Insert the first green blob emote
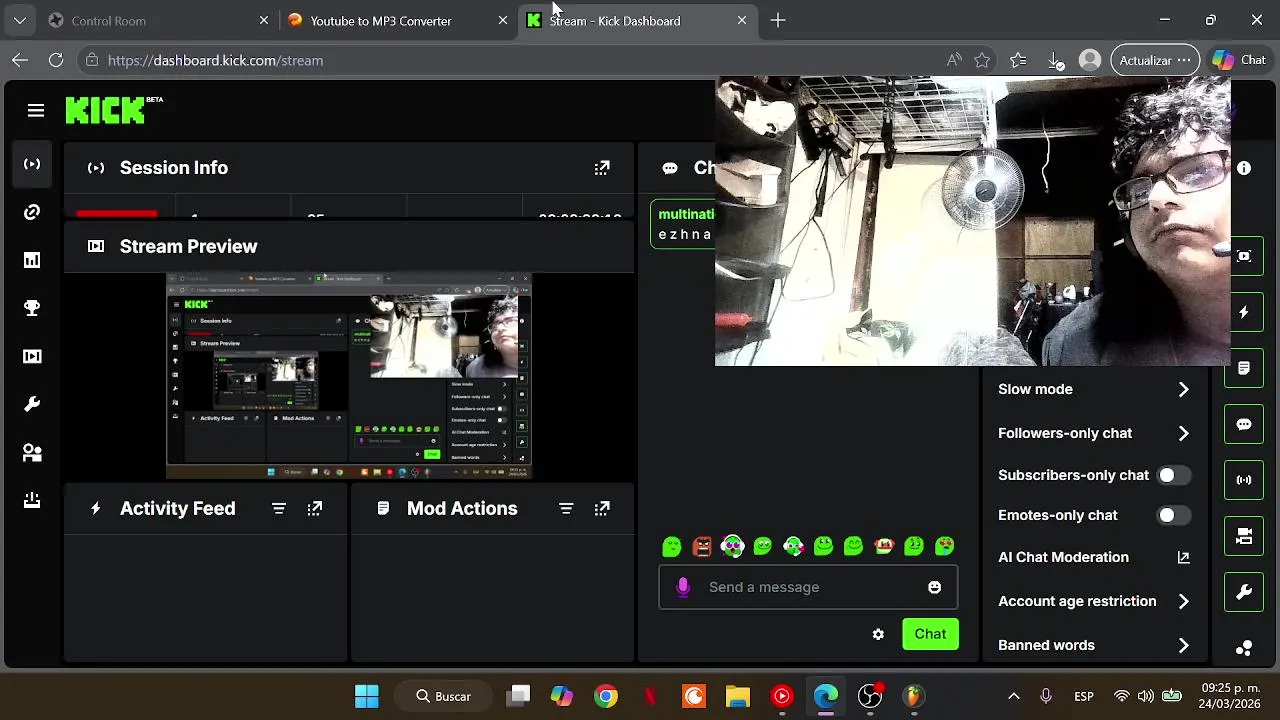Screen dimensions: 1280x720 (x=672, y=546)
